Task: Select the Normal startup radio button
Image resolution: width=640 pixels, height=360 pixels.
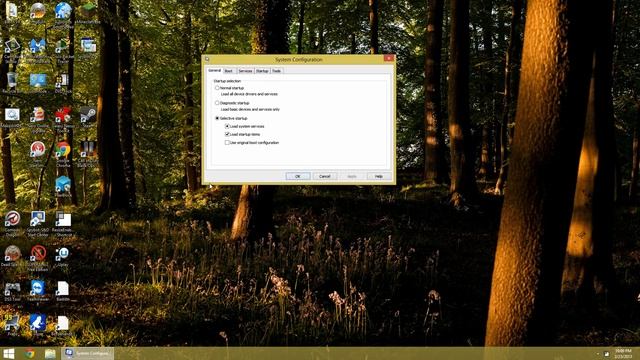Action: click(x=217, y=88)
